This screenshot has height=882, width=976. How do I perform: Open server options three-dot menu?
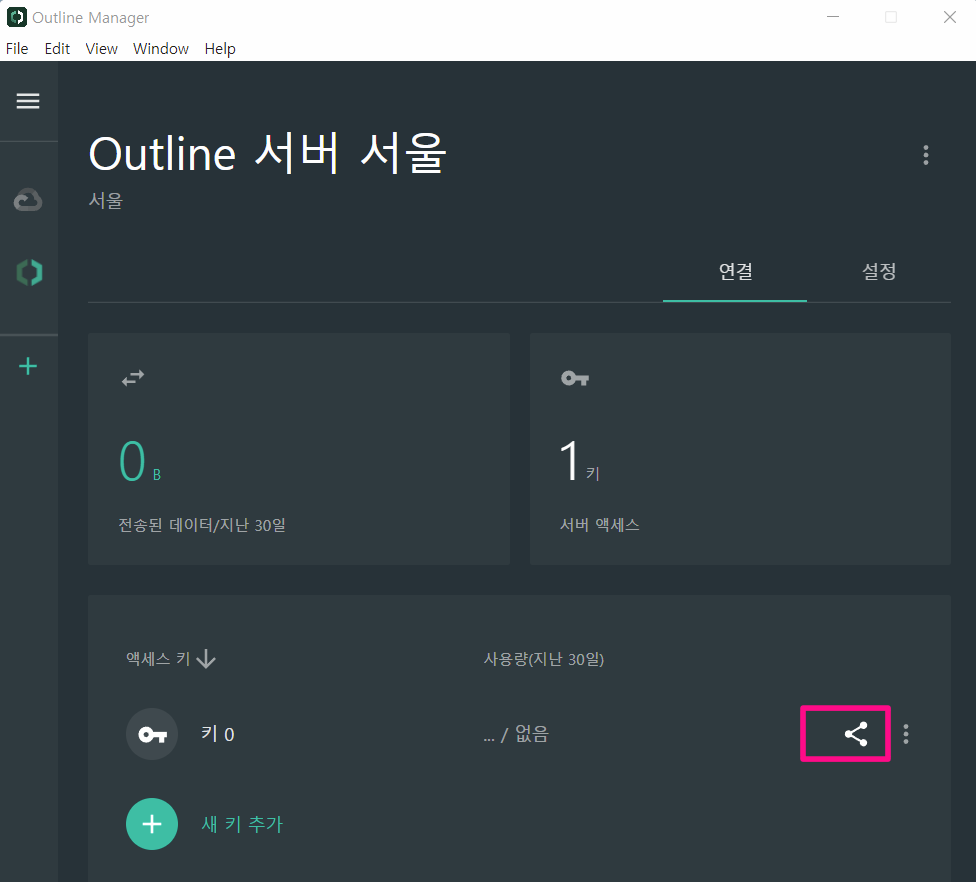point(926,155)
